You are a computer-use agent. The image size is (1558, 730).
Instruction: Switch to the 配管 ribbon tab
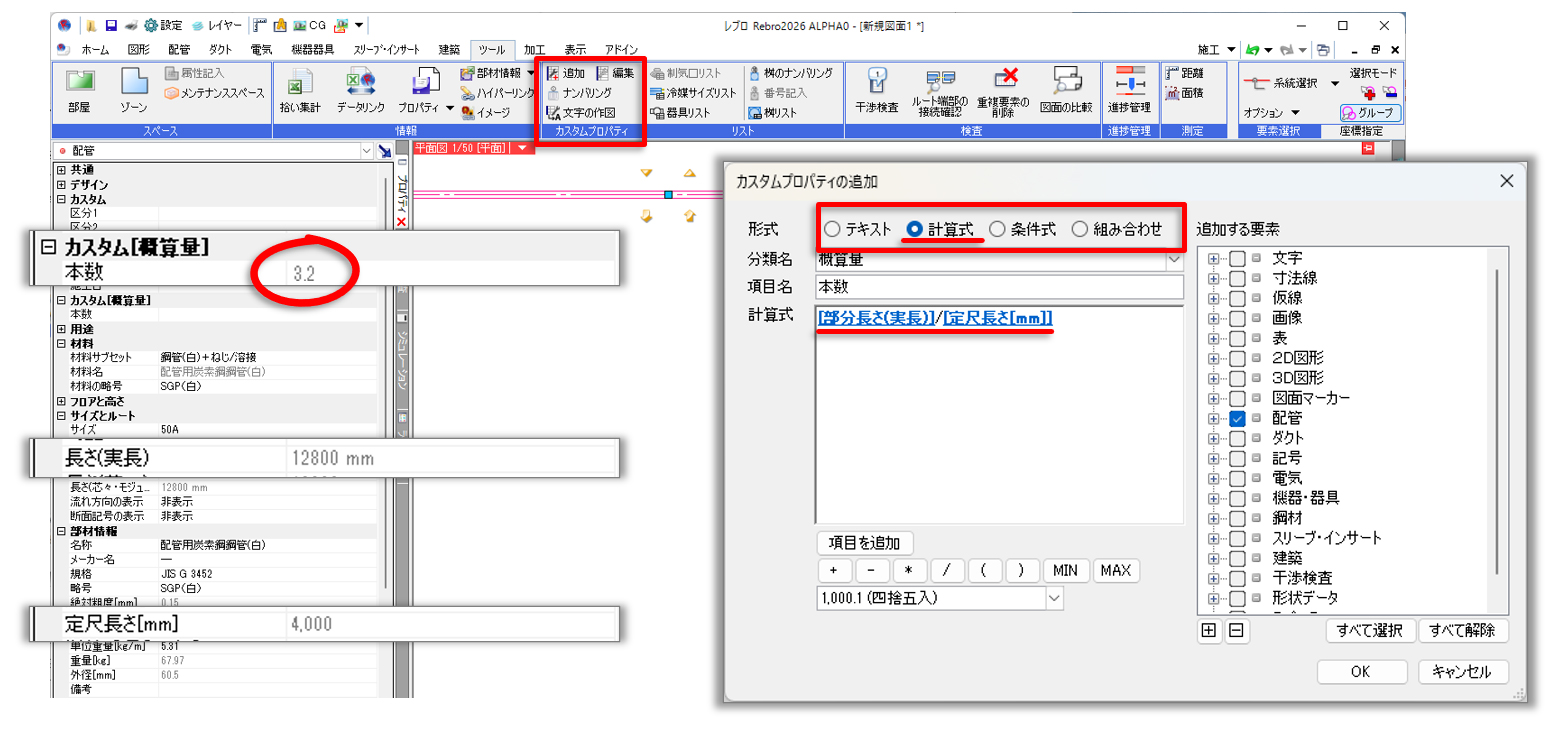[178, 49]
